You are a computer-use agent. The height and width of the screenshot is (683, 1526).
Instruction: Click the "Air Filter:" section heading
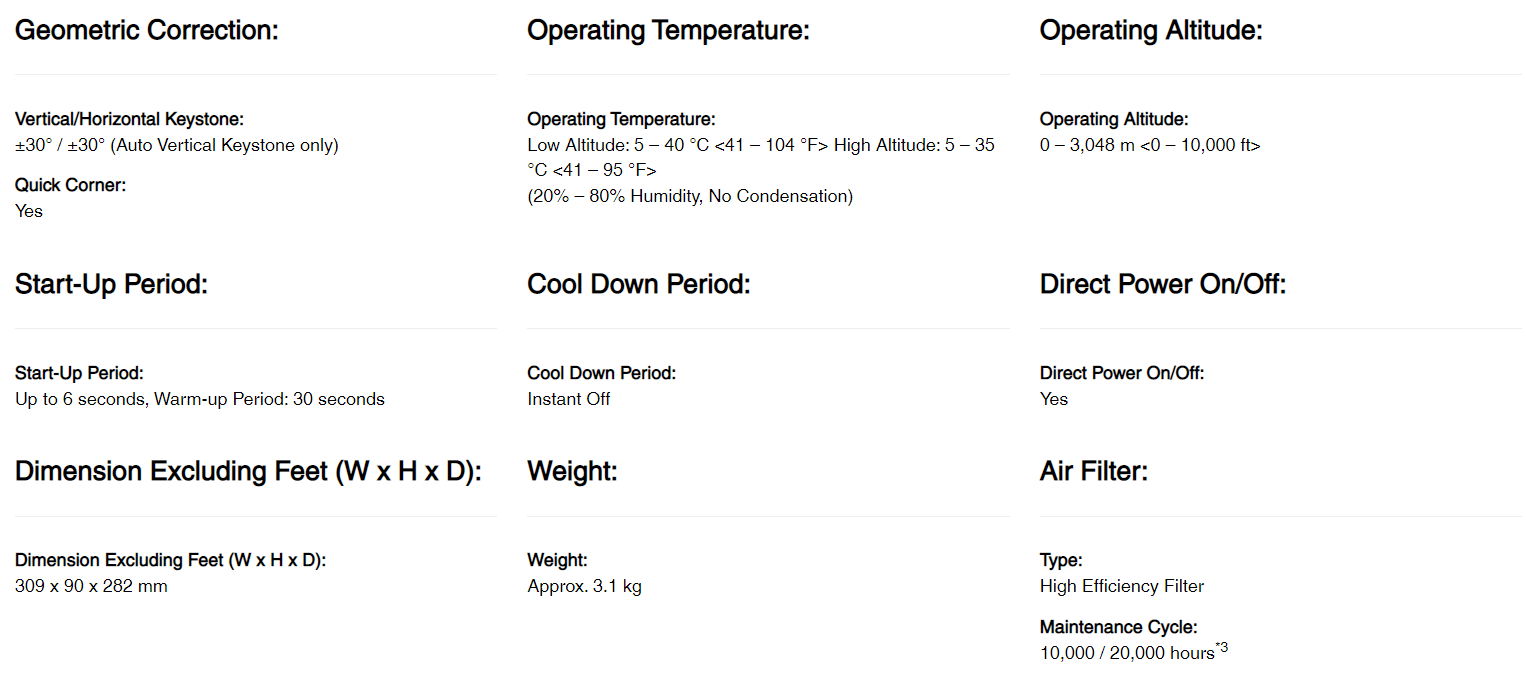[1093, 471]
